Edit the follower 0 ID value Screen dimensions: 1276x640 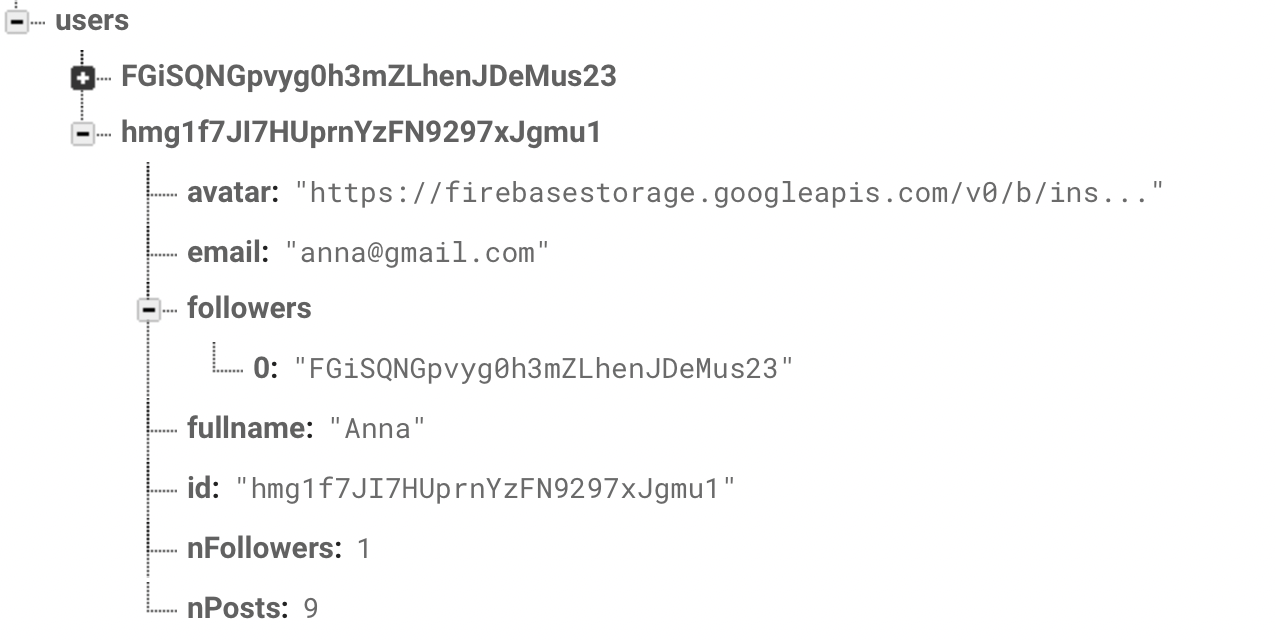coord(544,369)
